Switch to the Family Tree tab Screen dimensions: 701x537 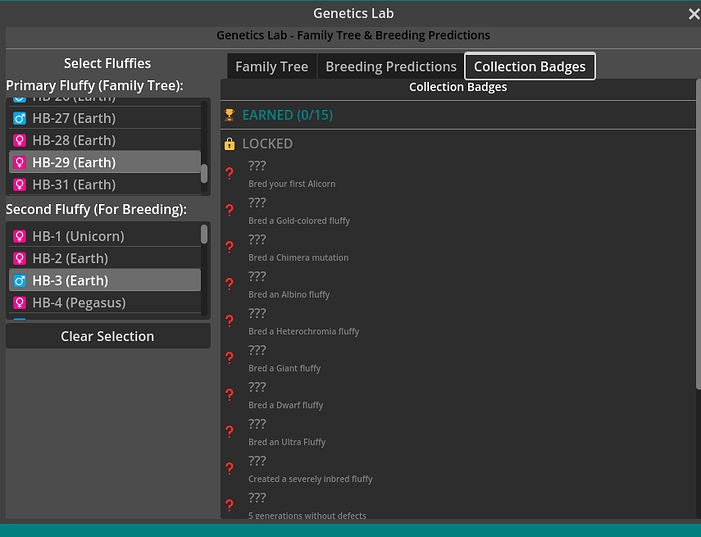(271, 67)
